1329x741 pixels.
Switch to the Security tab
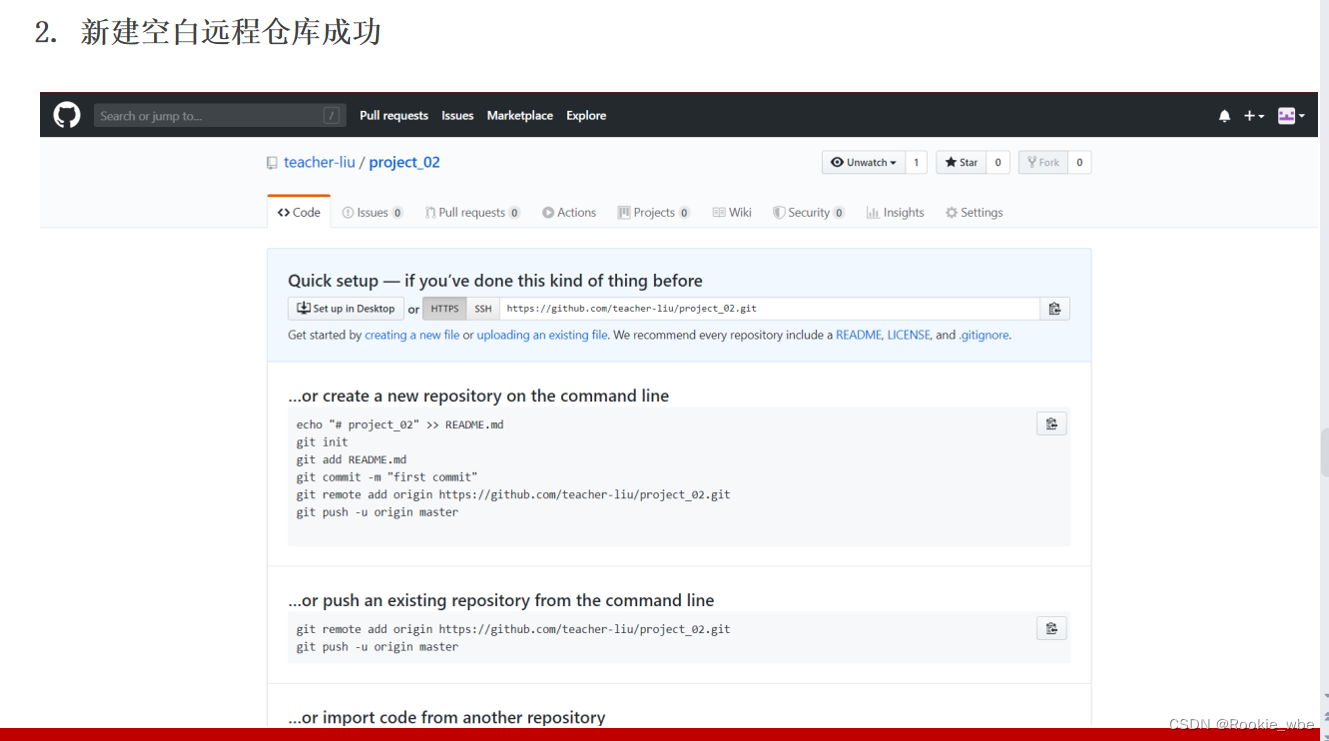tap(809, 212)
